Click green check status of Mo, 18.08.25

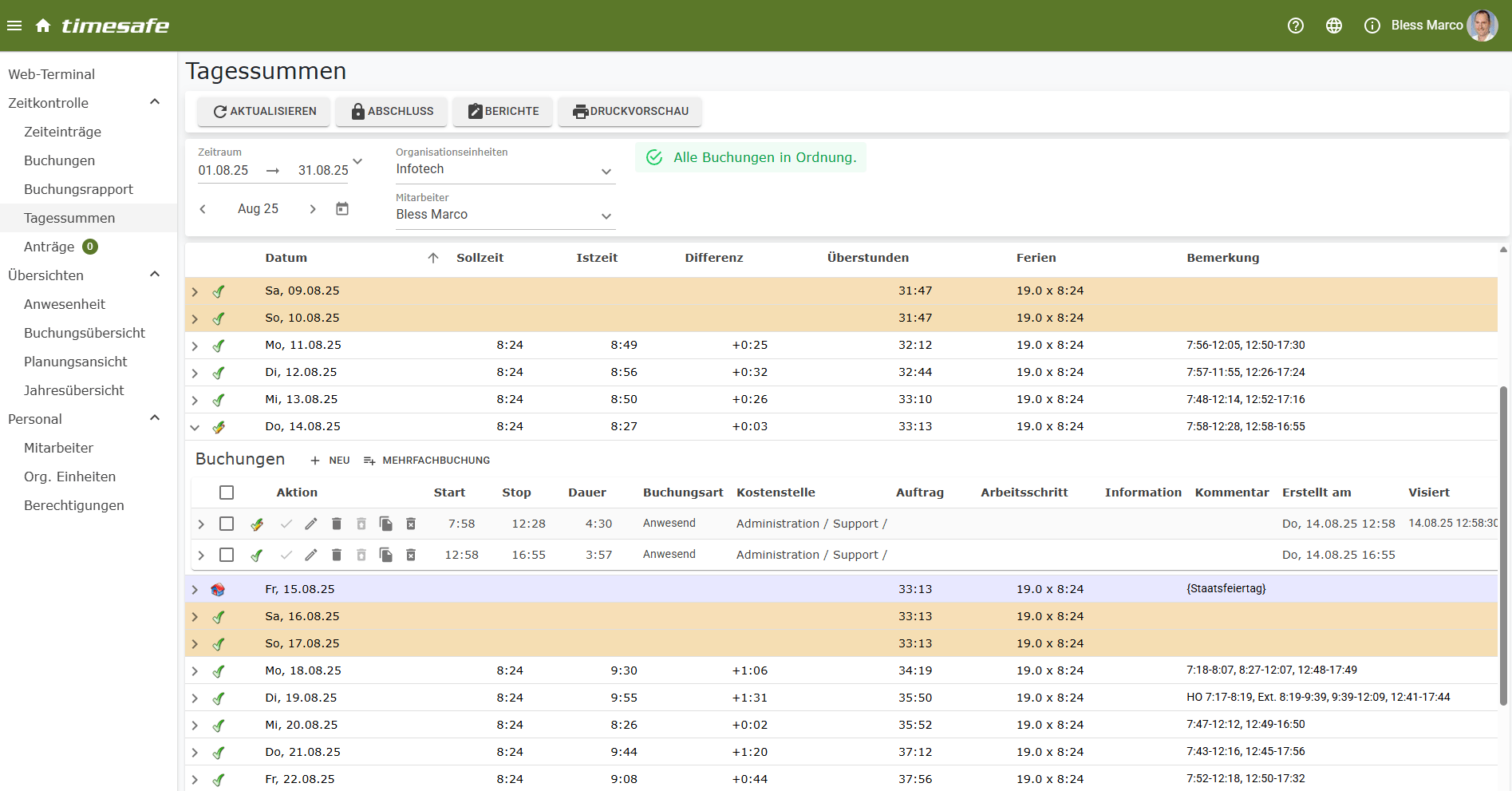pyautogui.click(x=219, y=671)
